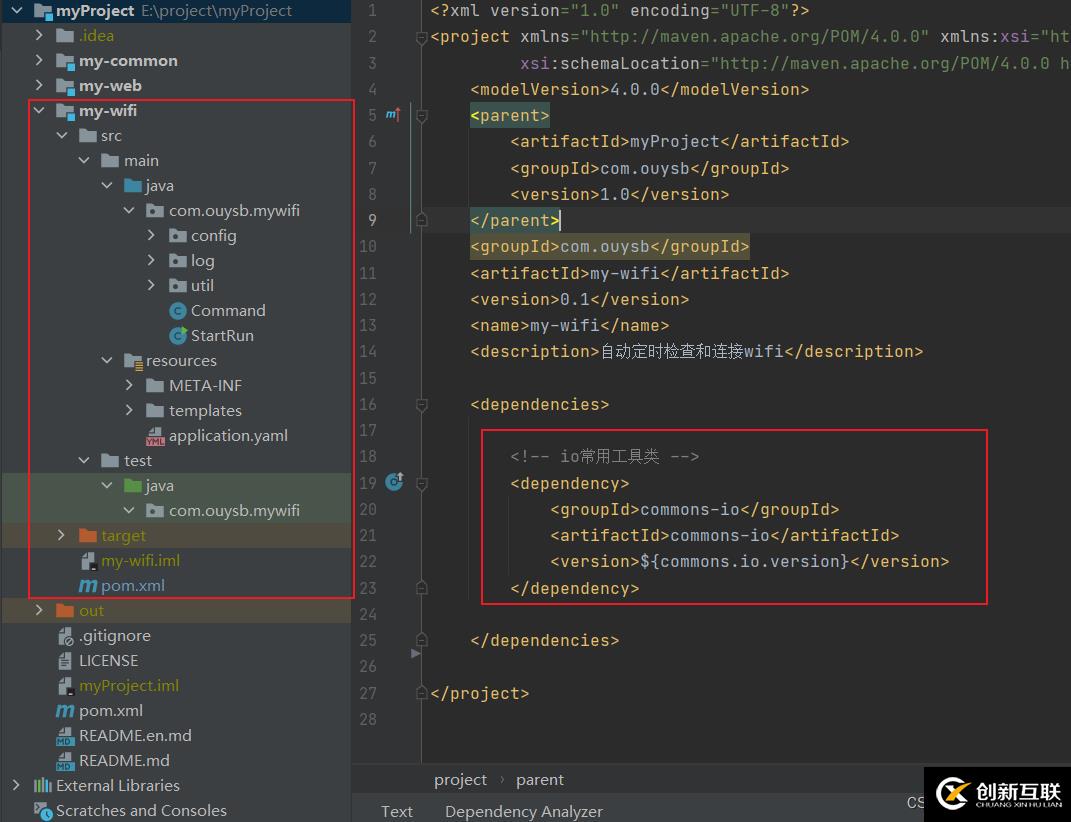
Task: Click the dependency gutter icon on line 19
Action: point(394,483)
